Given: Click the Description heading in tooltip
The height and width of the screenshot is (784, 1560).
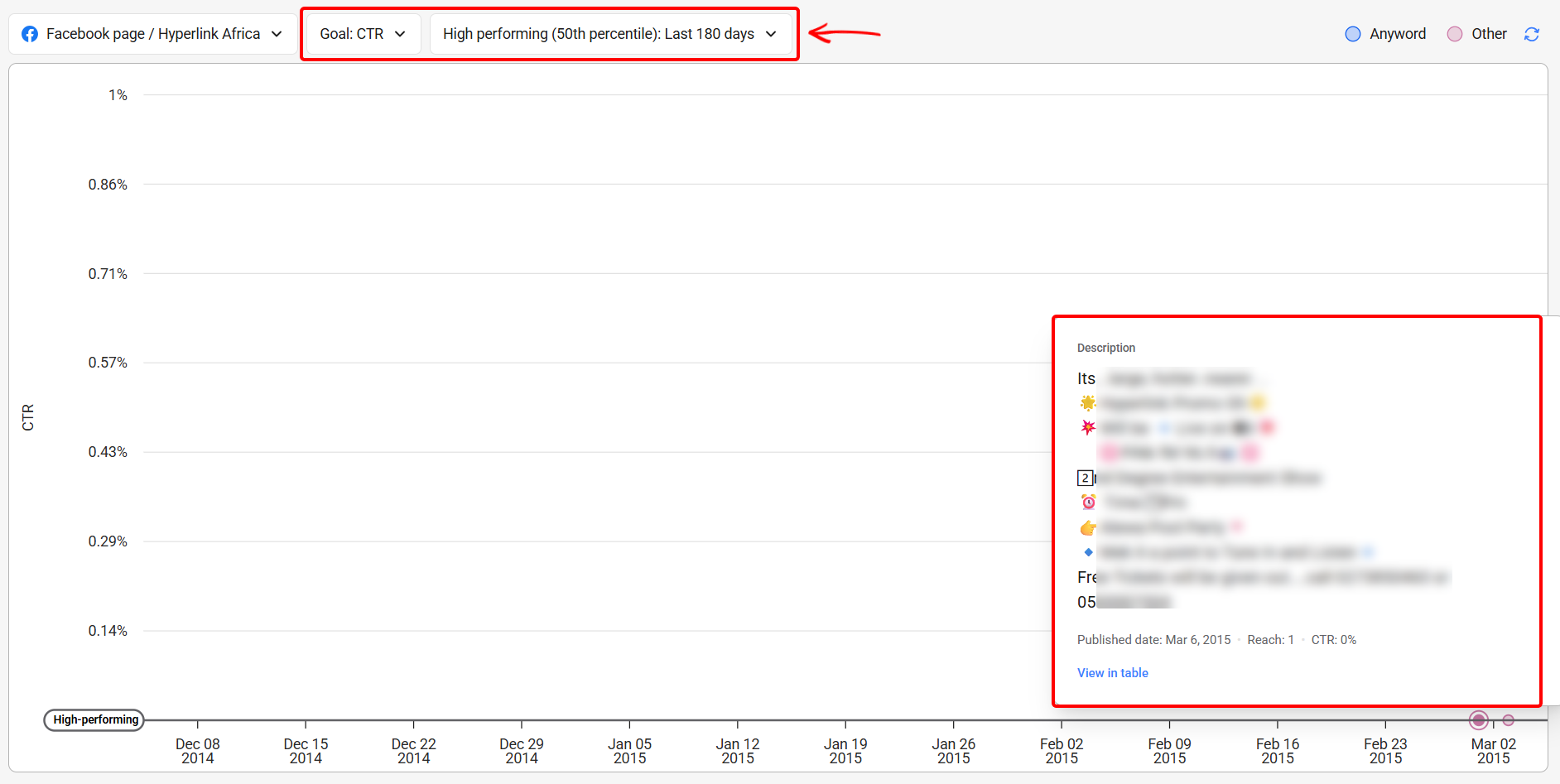Looking at the screenshot, I should click(1106, 348).
